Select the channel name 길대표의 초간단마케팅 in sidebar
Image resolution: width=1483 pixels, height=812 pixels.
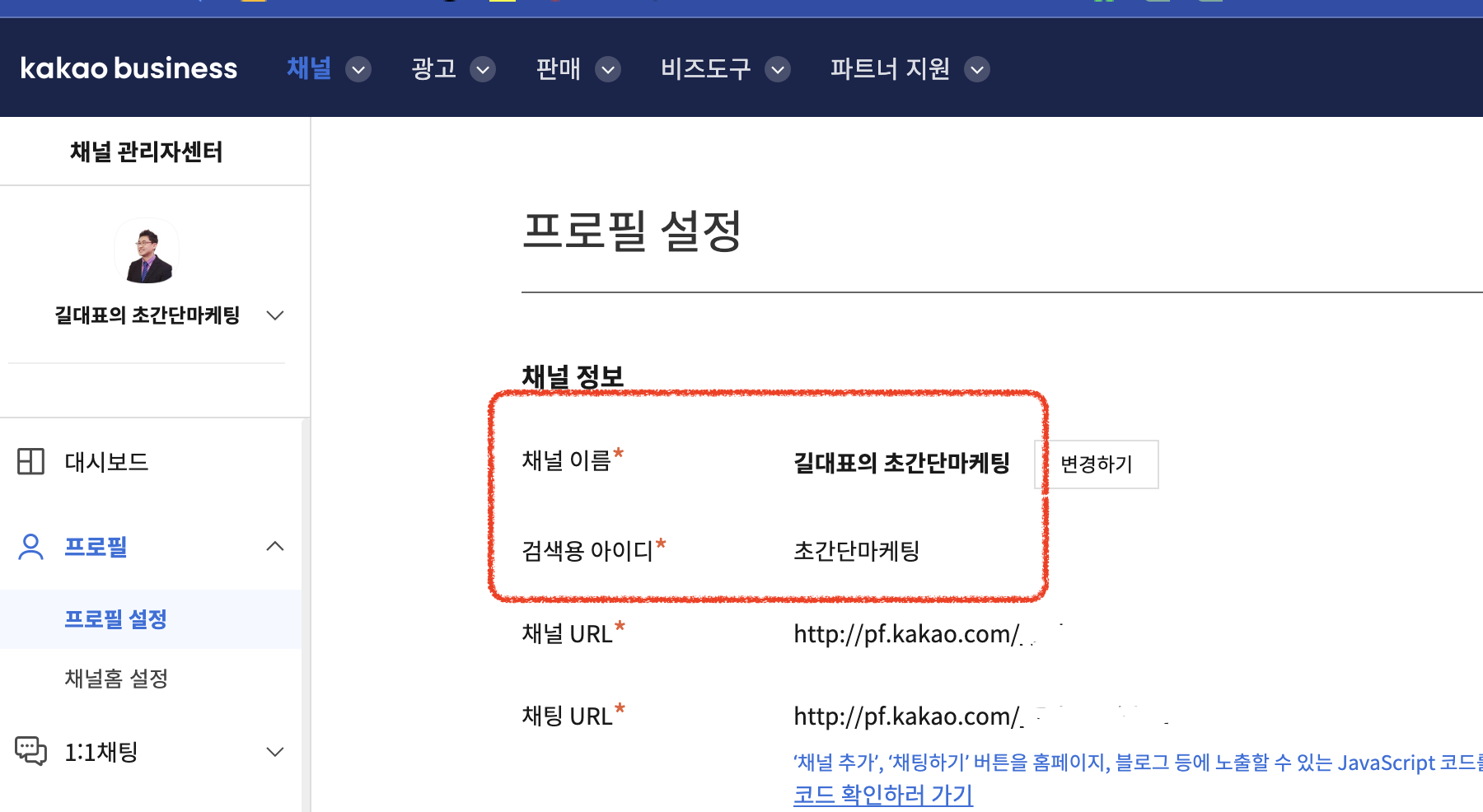point(147,315)
